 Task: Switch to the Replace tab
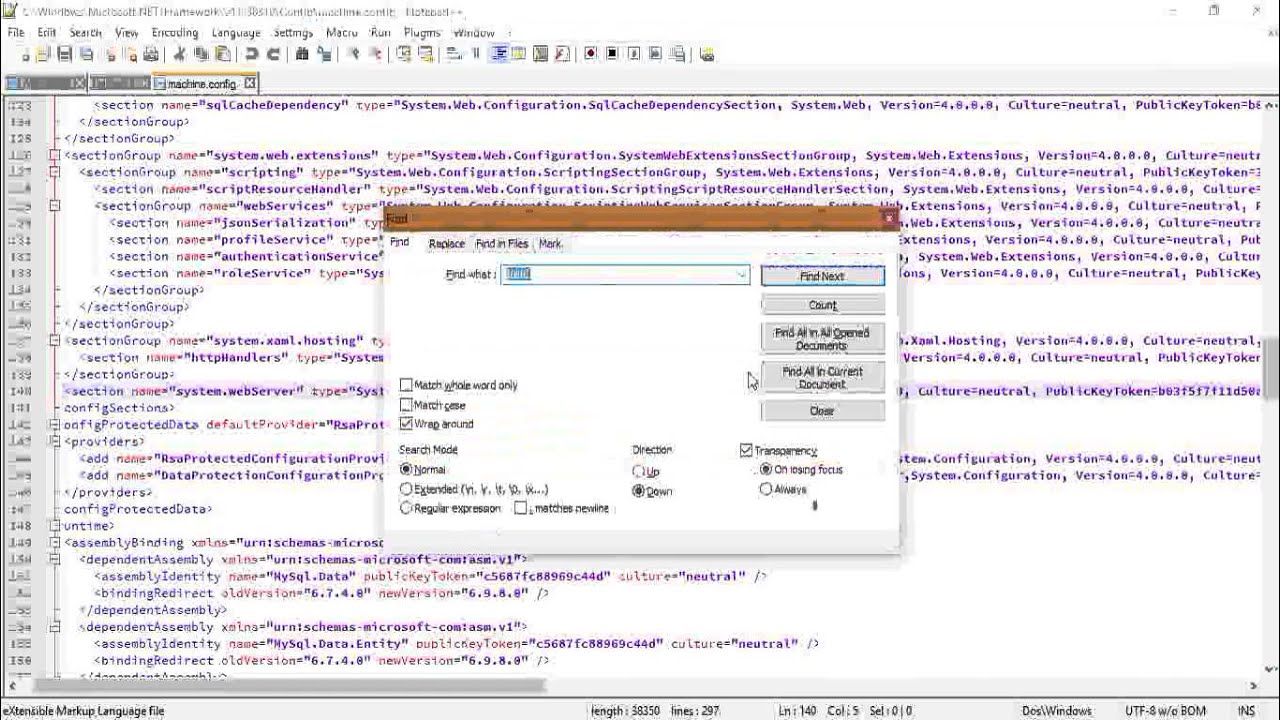pos(446,244)
